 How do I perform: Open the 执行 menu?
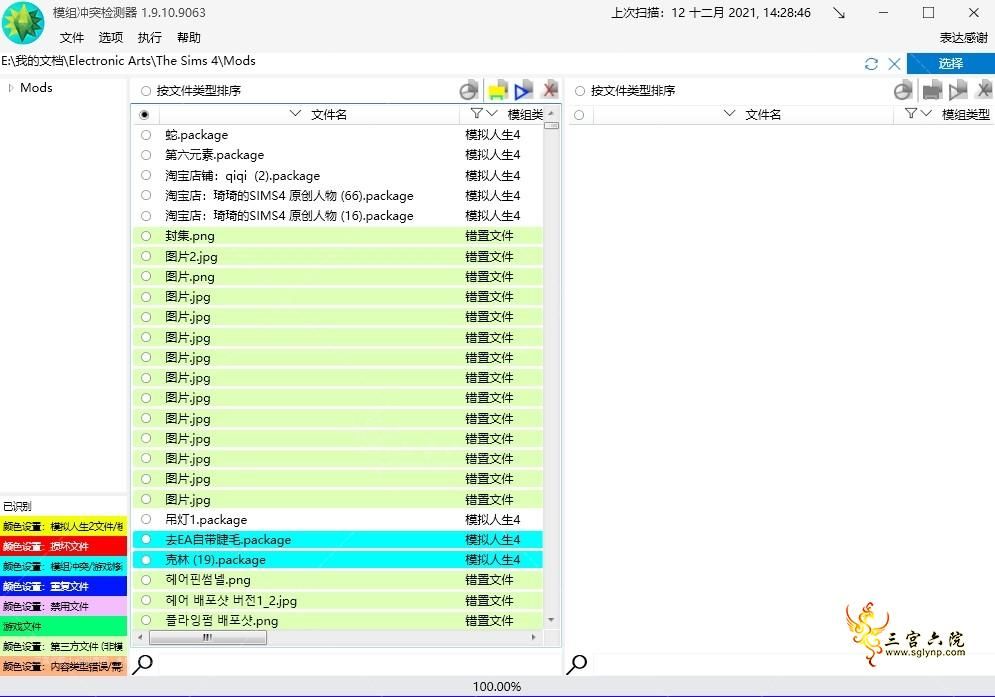pyautogui.click(x=150, y=38)
